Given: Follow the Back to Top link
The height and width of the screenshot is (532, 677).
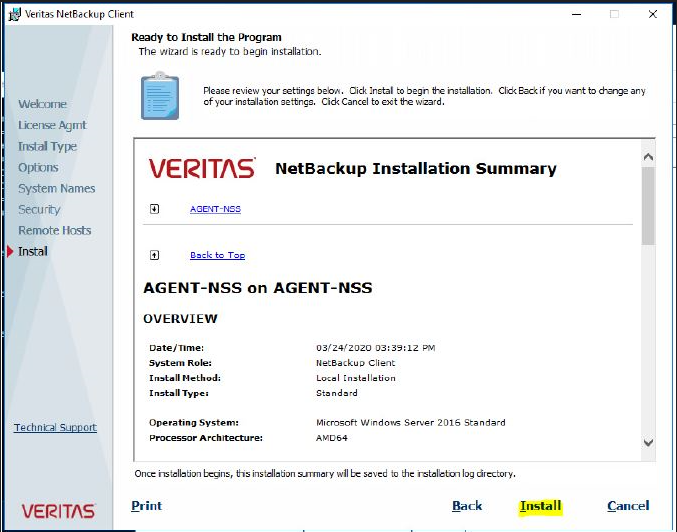Looking at the screenshot, I should pyautogui.click(x=218, y=255).
